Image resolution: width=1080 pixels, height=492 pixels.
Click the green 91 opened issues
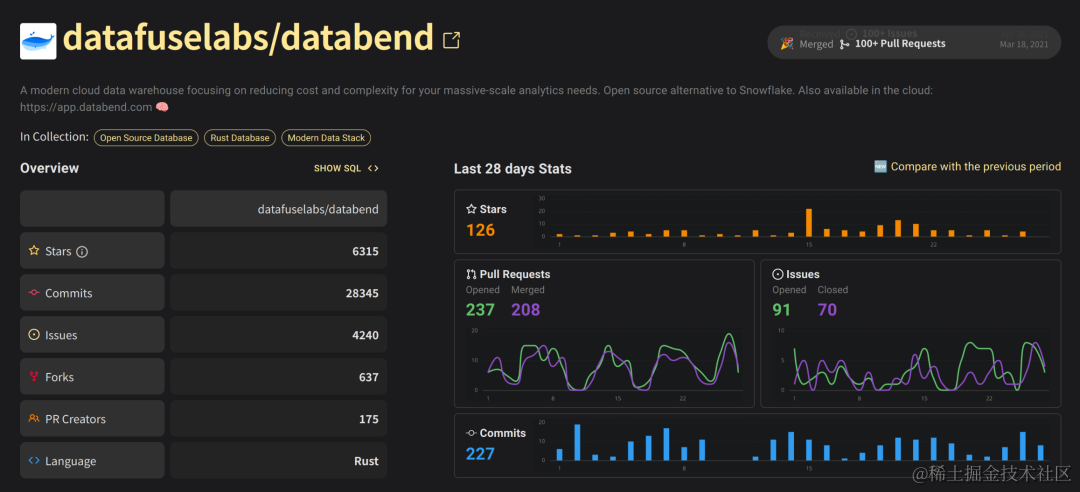[x=781, y=309]
